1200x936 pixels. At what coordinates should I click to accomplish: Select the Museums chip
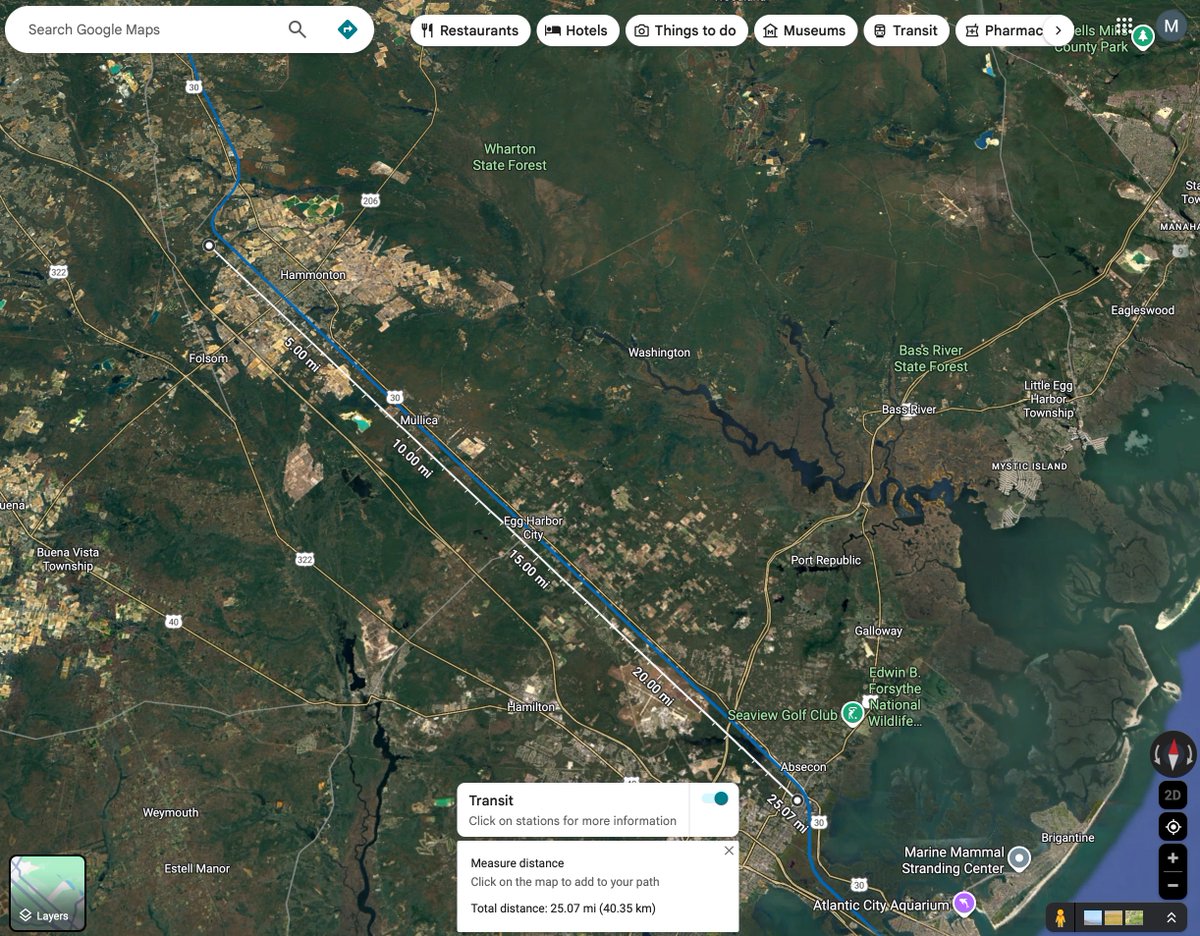pos(805,30)
